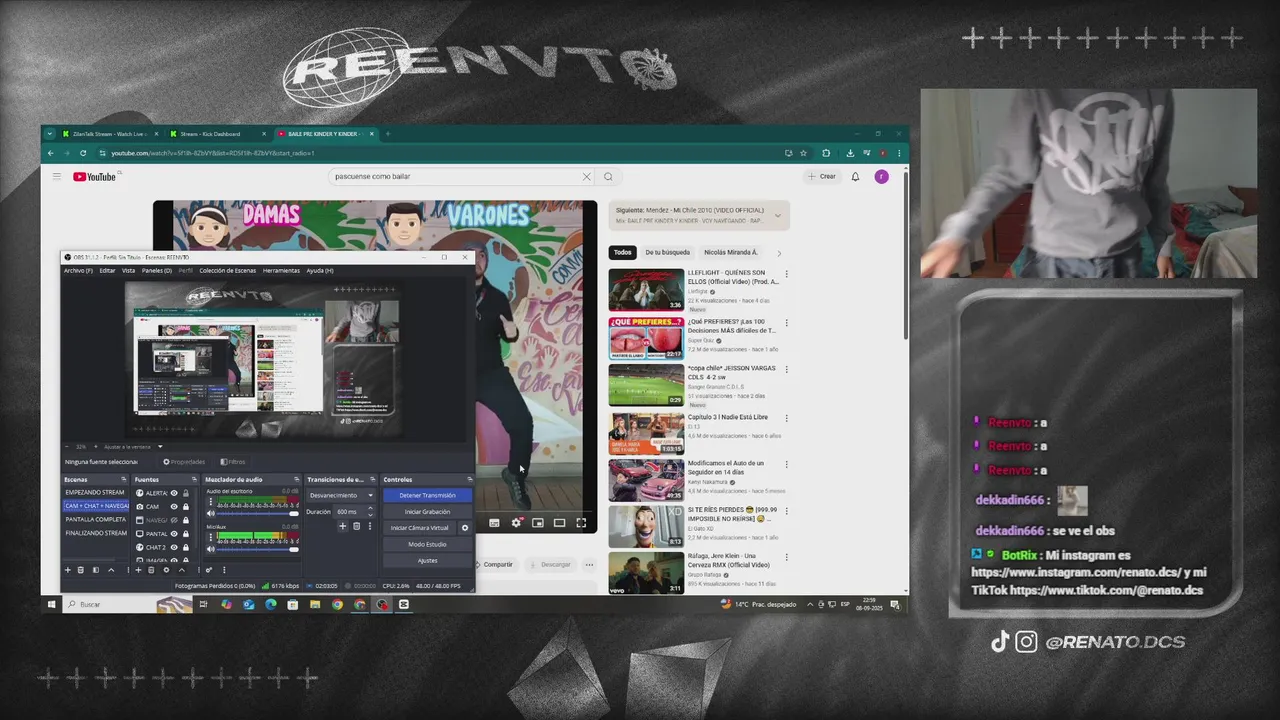
Task: Enter YouTube fullscreen mode
Action: (581, 522)
